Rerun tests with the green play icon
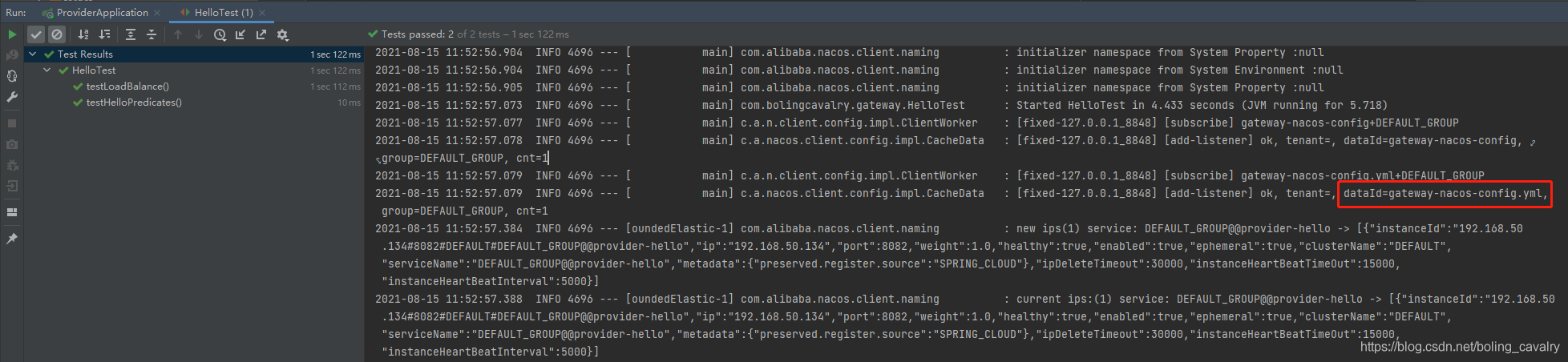The image size is (1568, 362). click(x=12, y=34)
